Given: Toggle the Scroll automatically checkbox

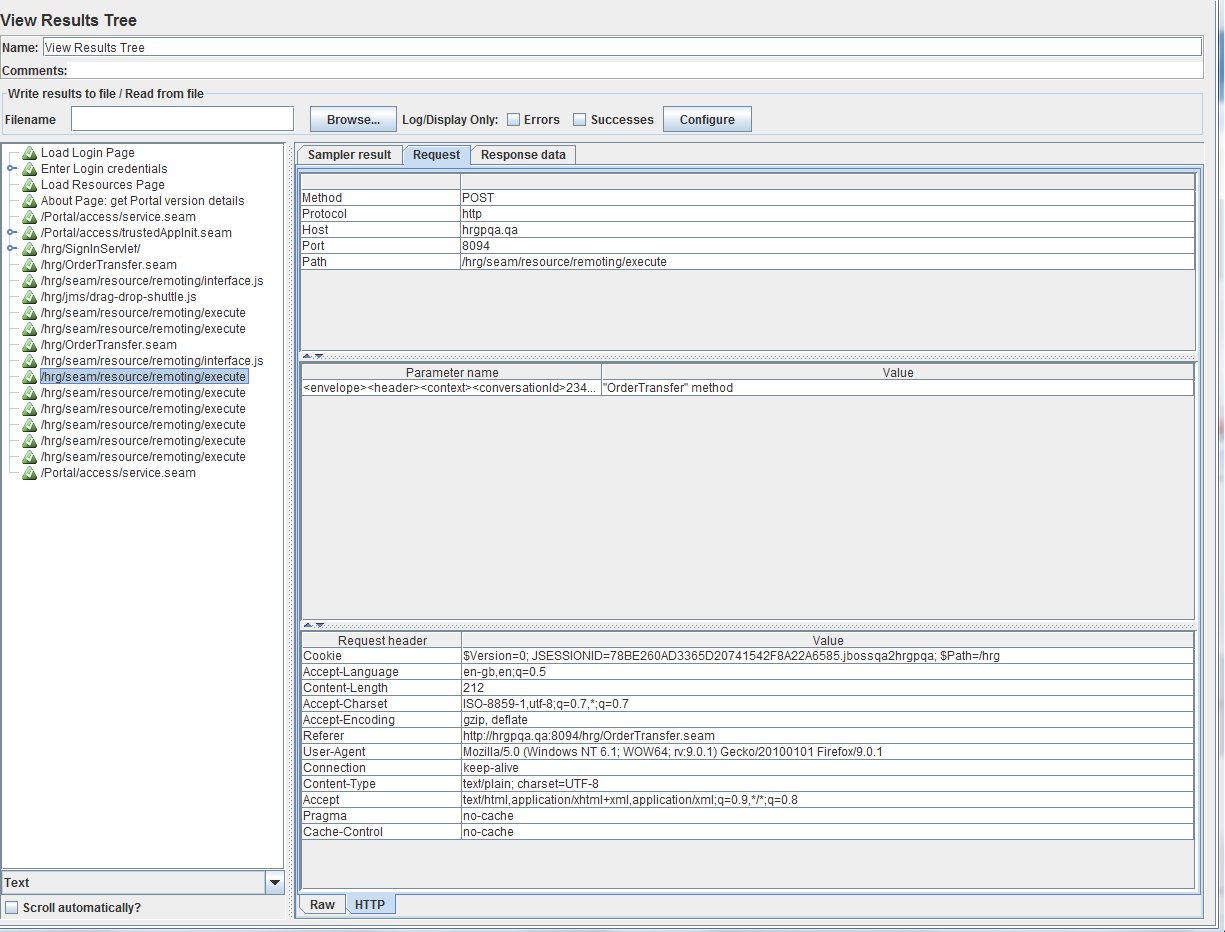Looking at the screenshot, I should click(x=12, y=908).
